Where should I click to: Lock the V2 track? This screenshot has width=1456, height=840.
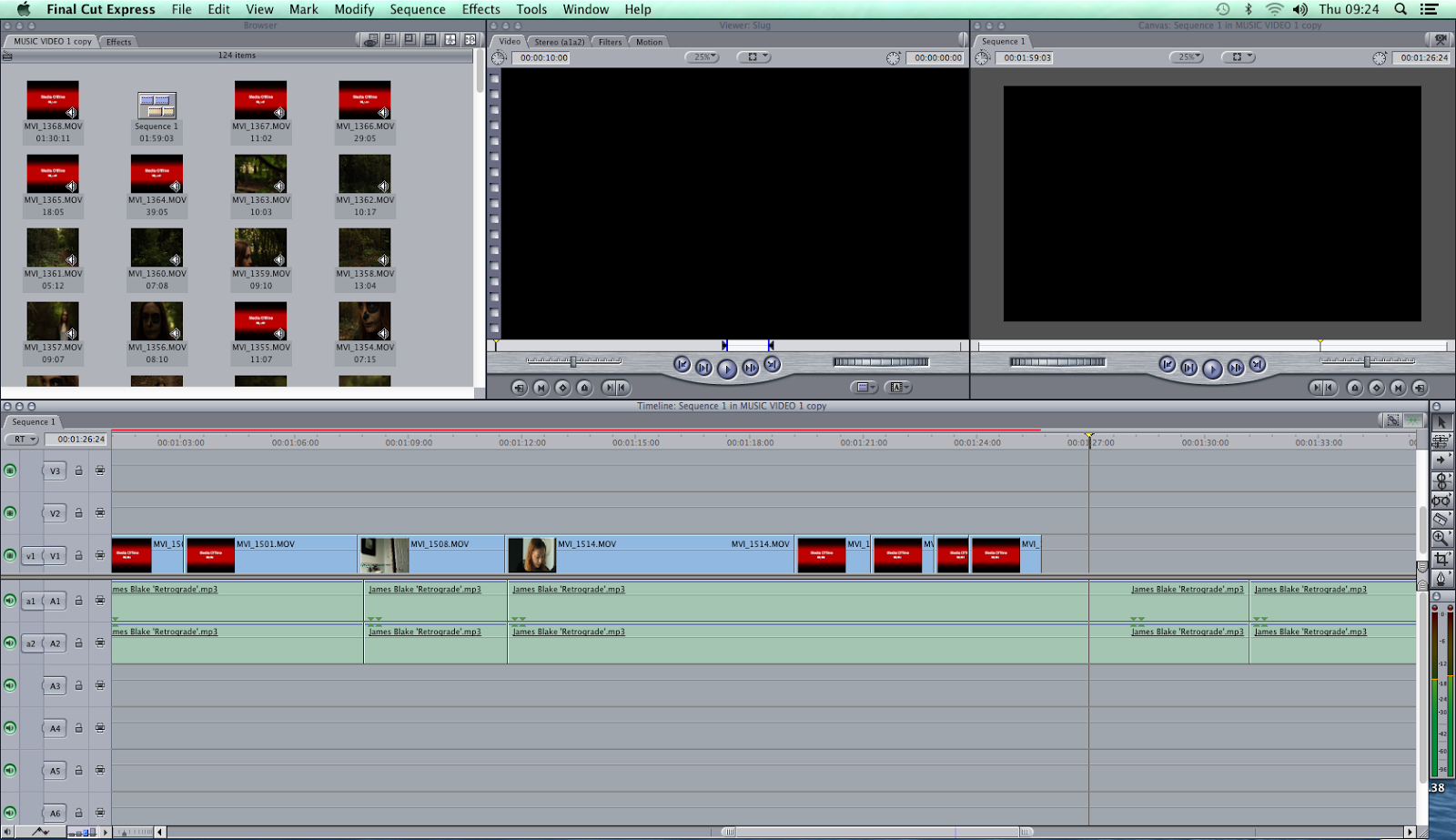pyautogui.click(x=79, y=513)
